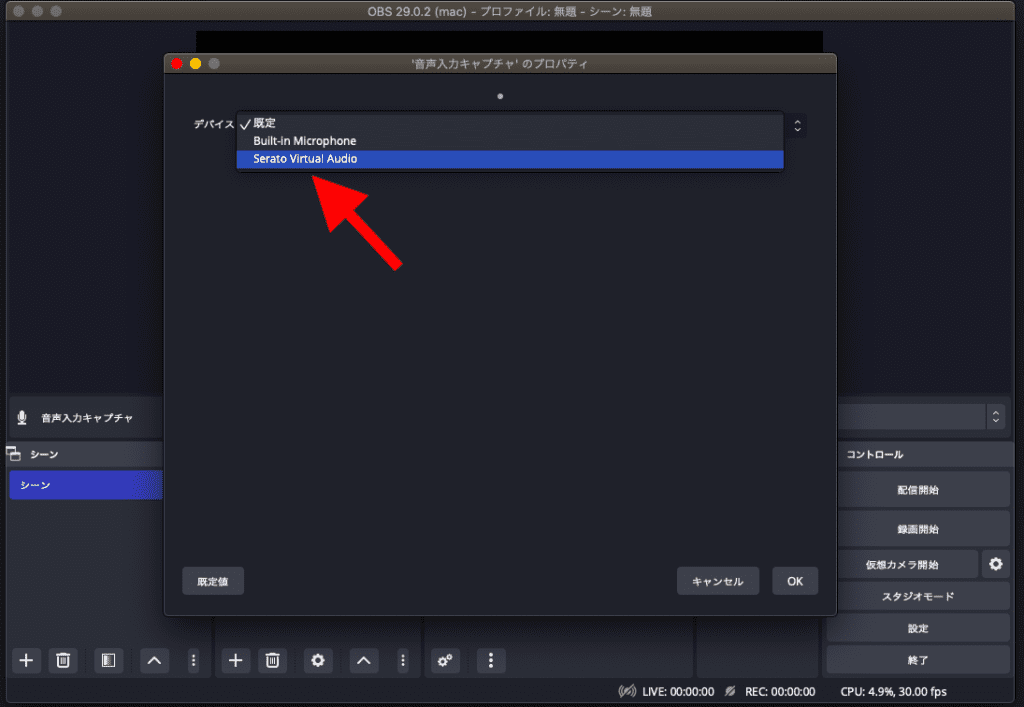
Task: Click 終了 exit button
Action: 918,660
